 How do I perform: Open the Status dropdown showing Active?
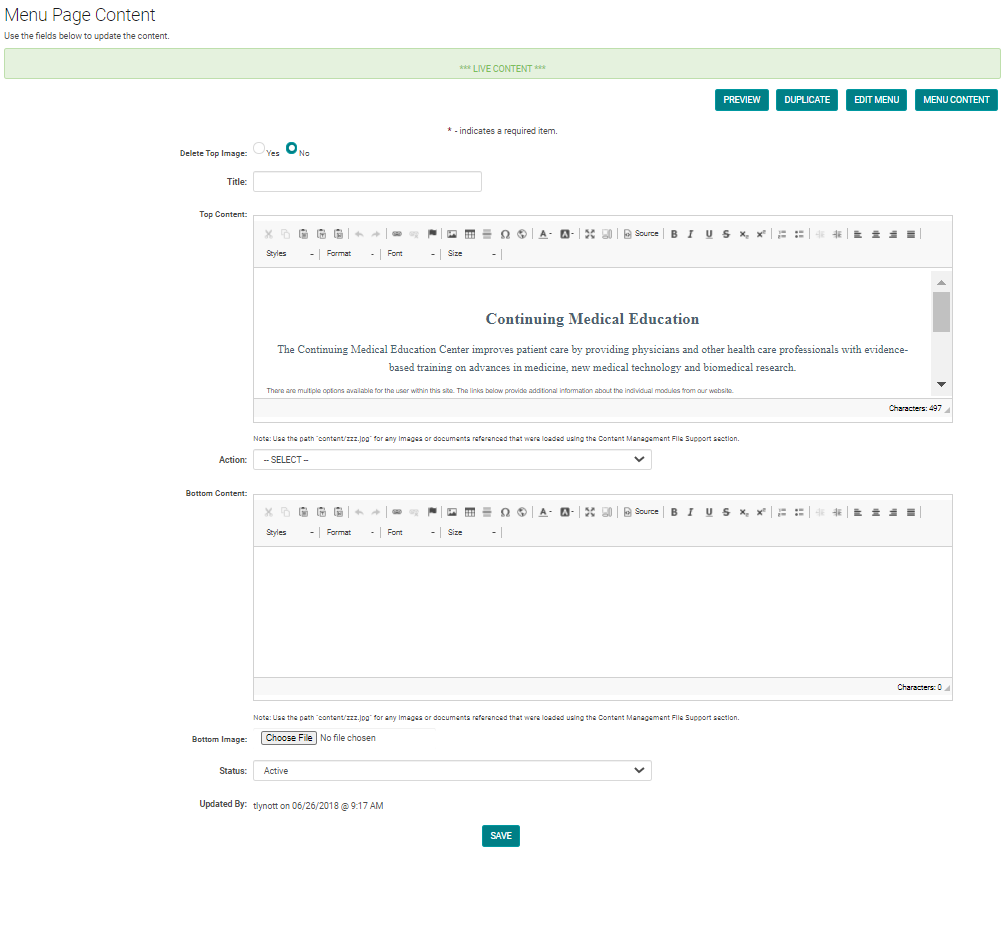(x=452, y=771)
